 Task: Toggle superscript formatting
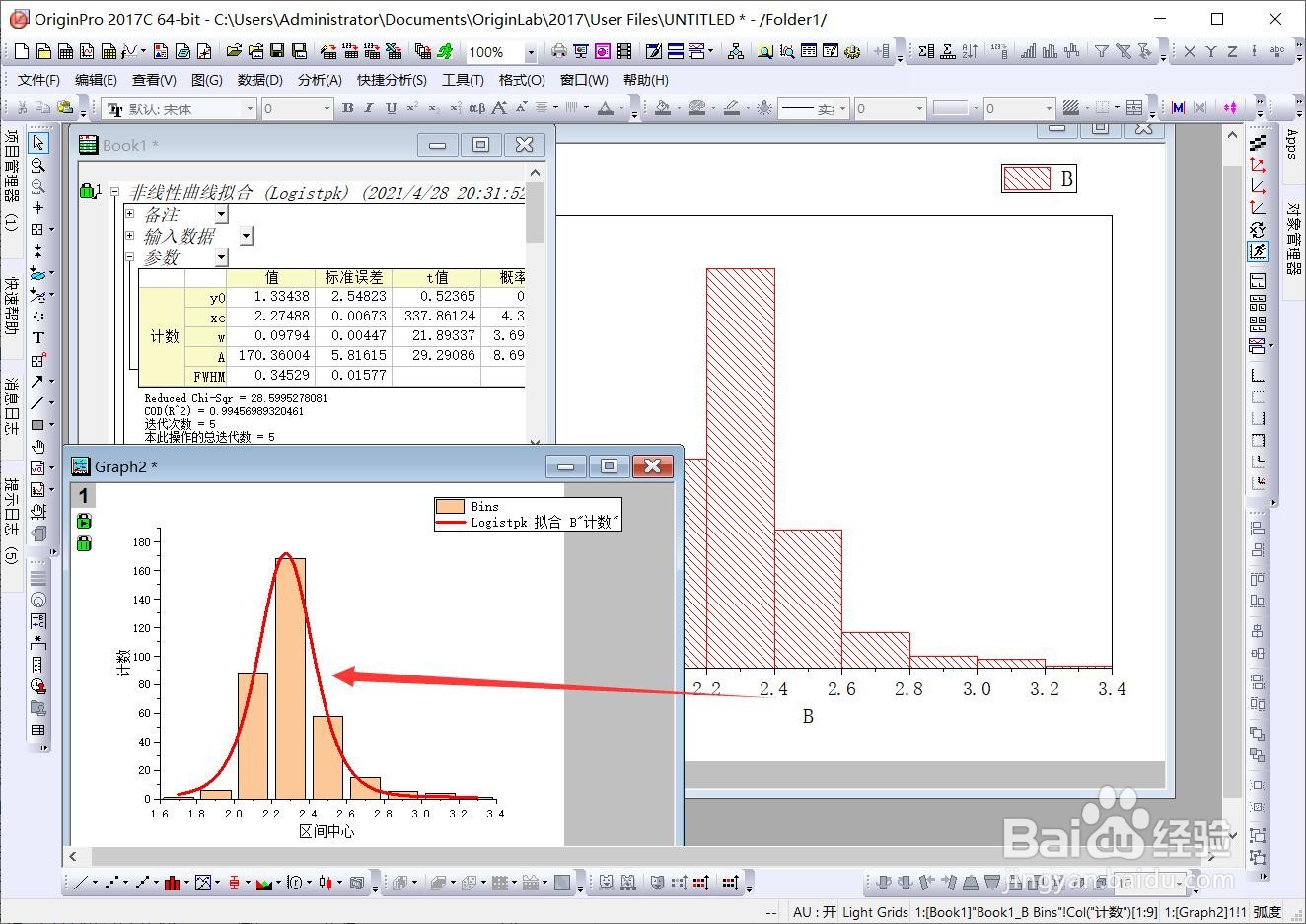(x=412, y=108)
